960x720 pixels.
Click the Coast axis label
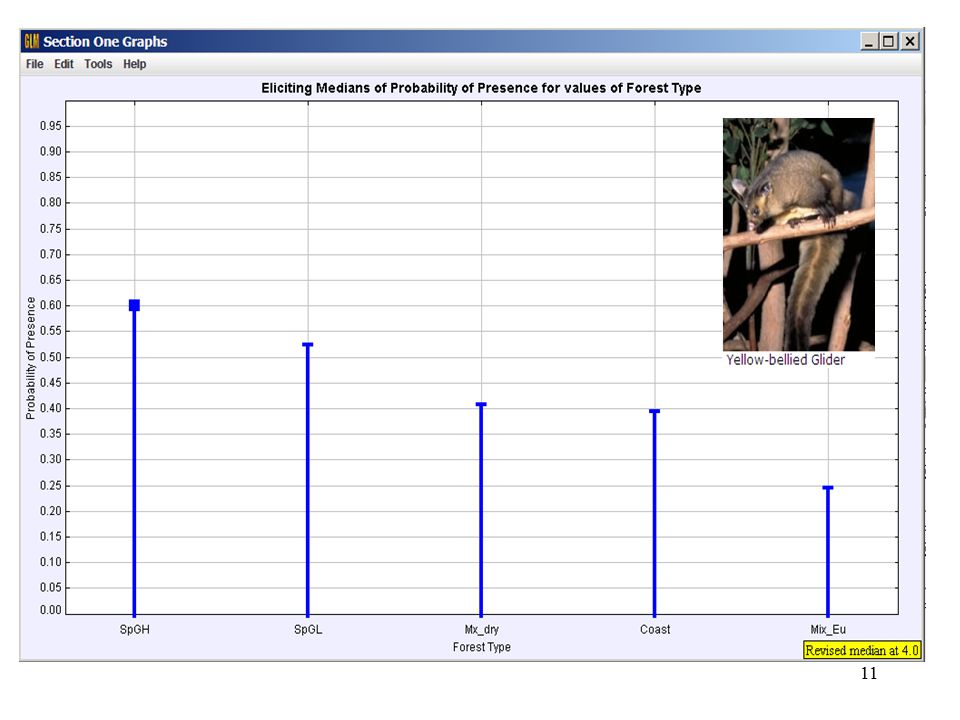[655, 629]
